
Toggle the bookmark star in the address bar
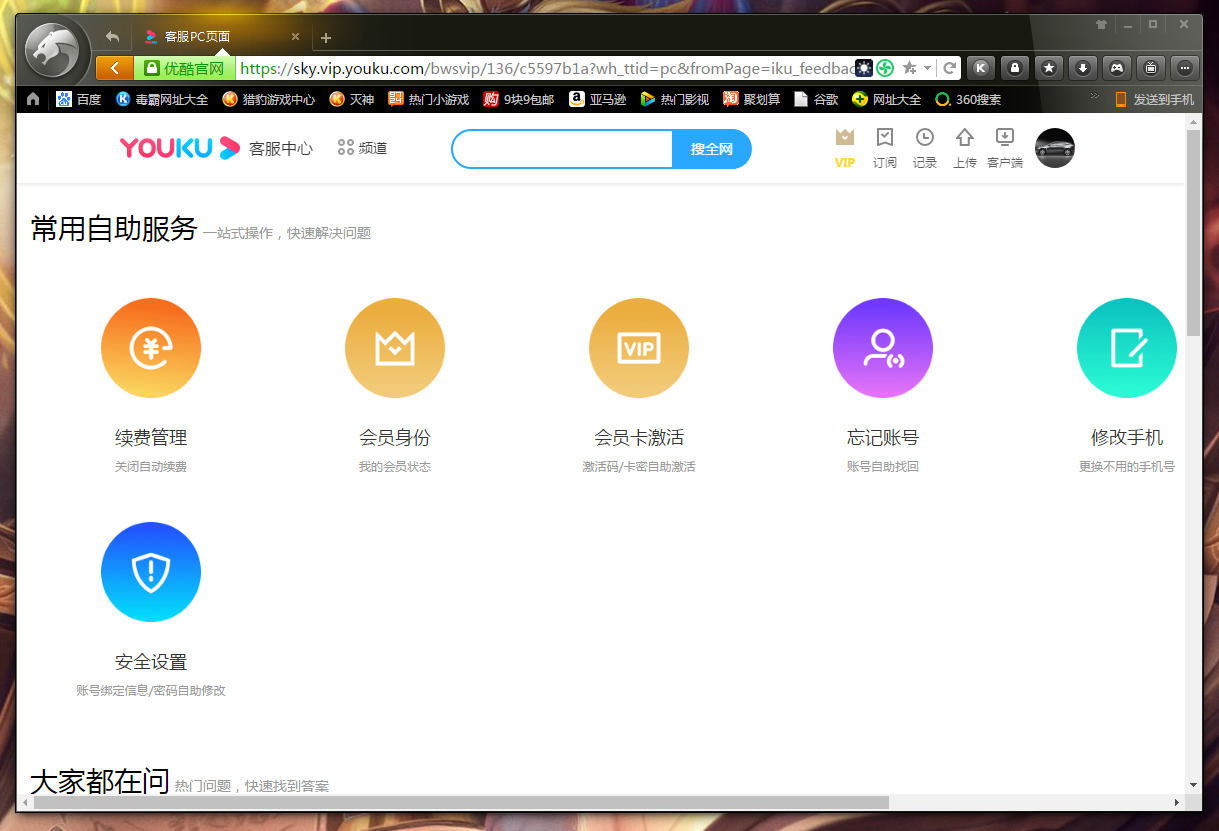click(x=911, y=67)
